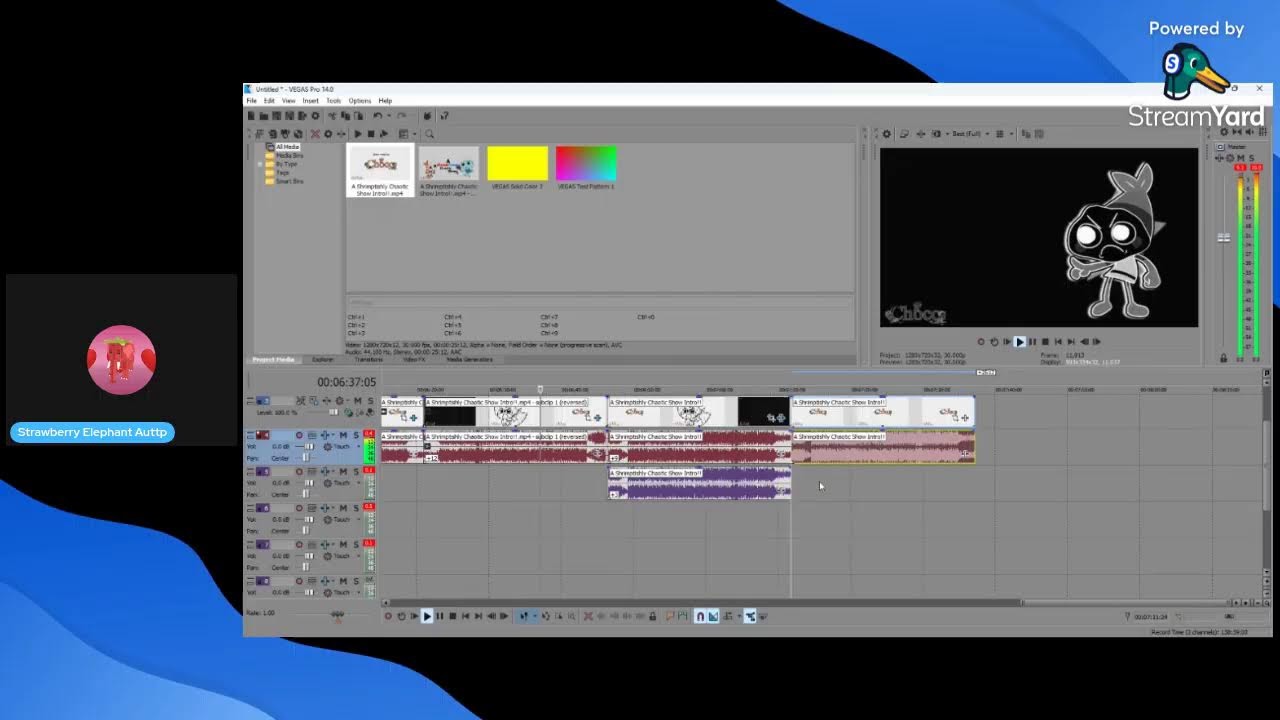The image size is (1280, 720).
Task: Open Track Motion on the video track
Action: [314, 400]
